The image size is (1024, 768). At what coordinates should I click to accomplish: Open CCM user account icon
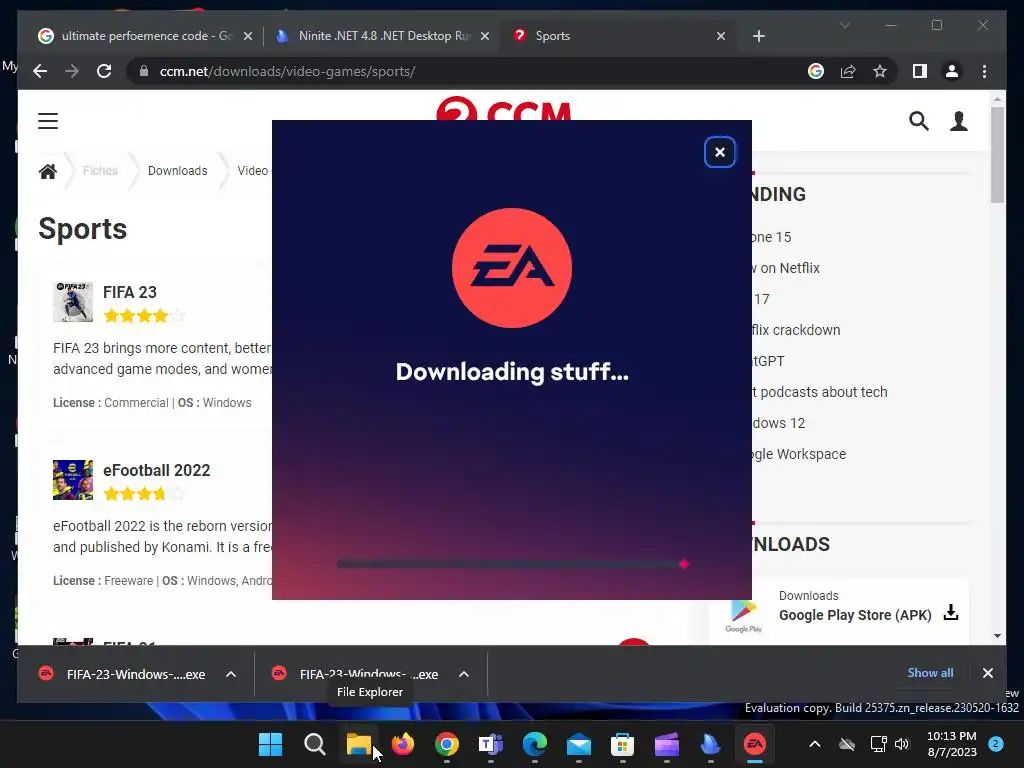(x=959, y=121)
